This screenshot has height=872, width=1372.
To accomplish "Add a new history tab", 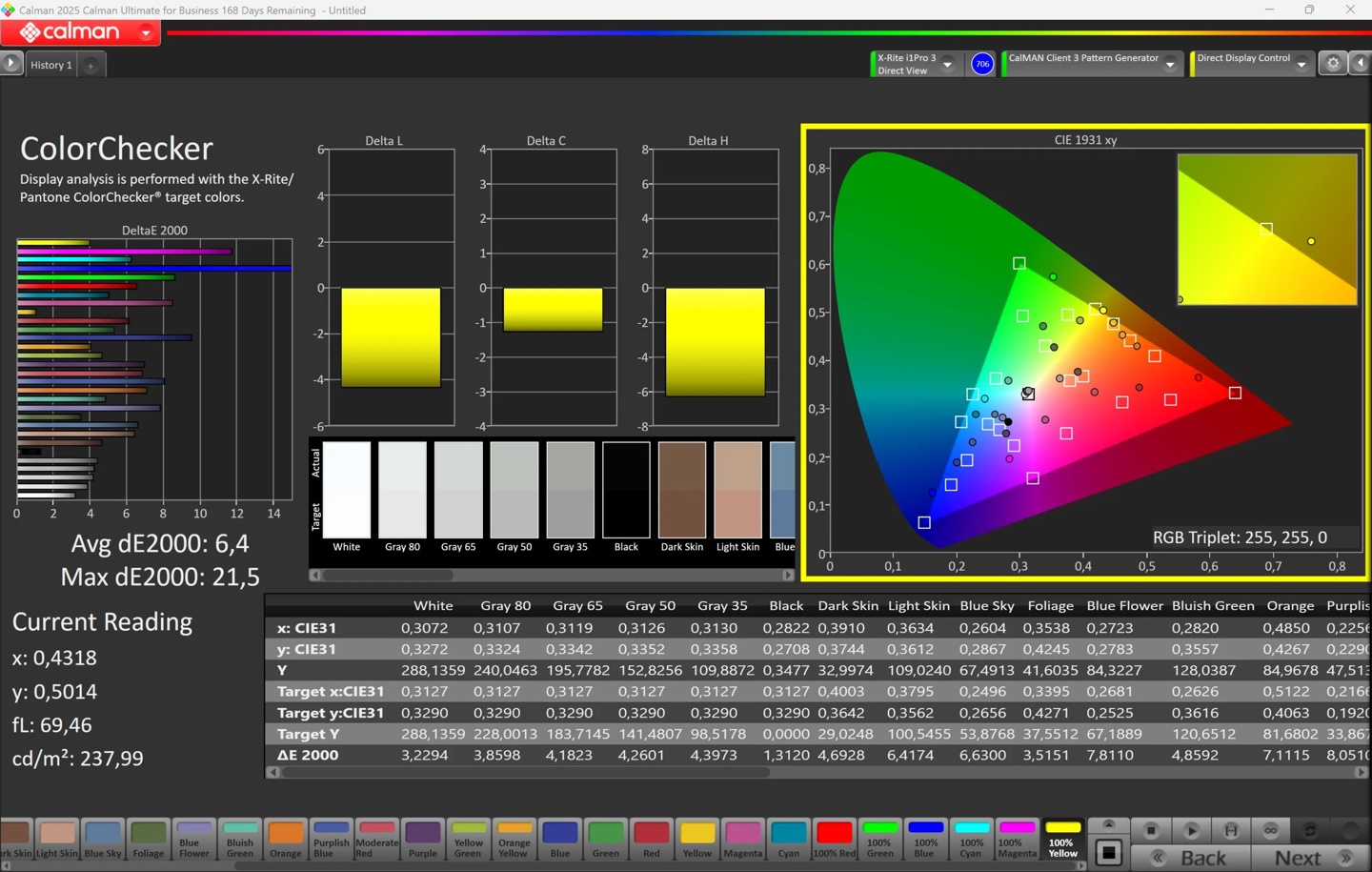I will [x=91, y=66].
